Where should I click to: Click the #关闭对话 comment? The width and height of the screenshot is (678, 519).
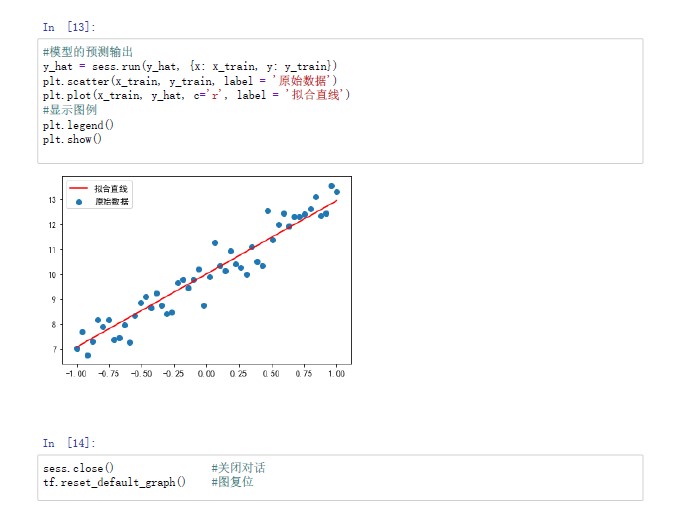pyautogui.click(x=238, y=468)
